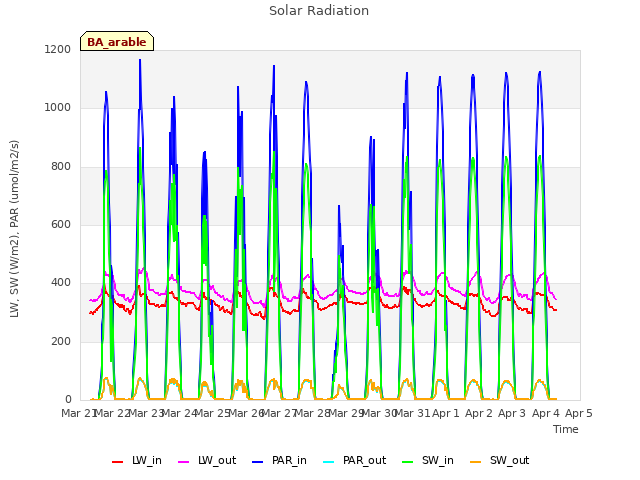Click the Apr 2 x-axis tick
This screenshot has height=480, width=640.
(x=479, y=413)
